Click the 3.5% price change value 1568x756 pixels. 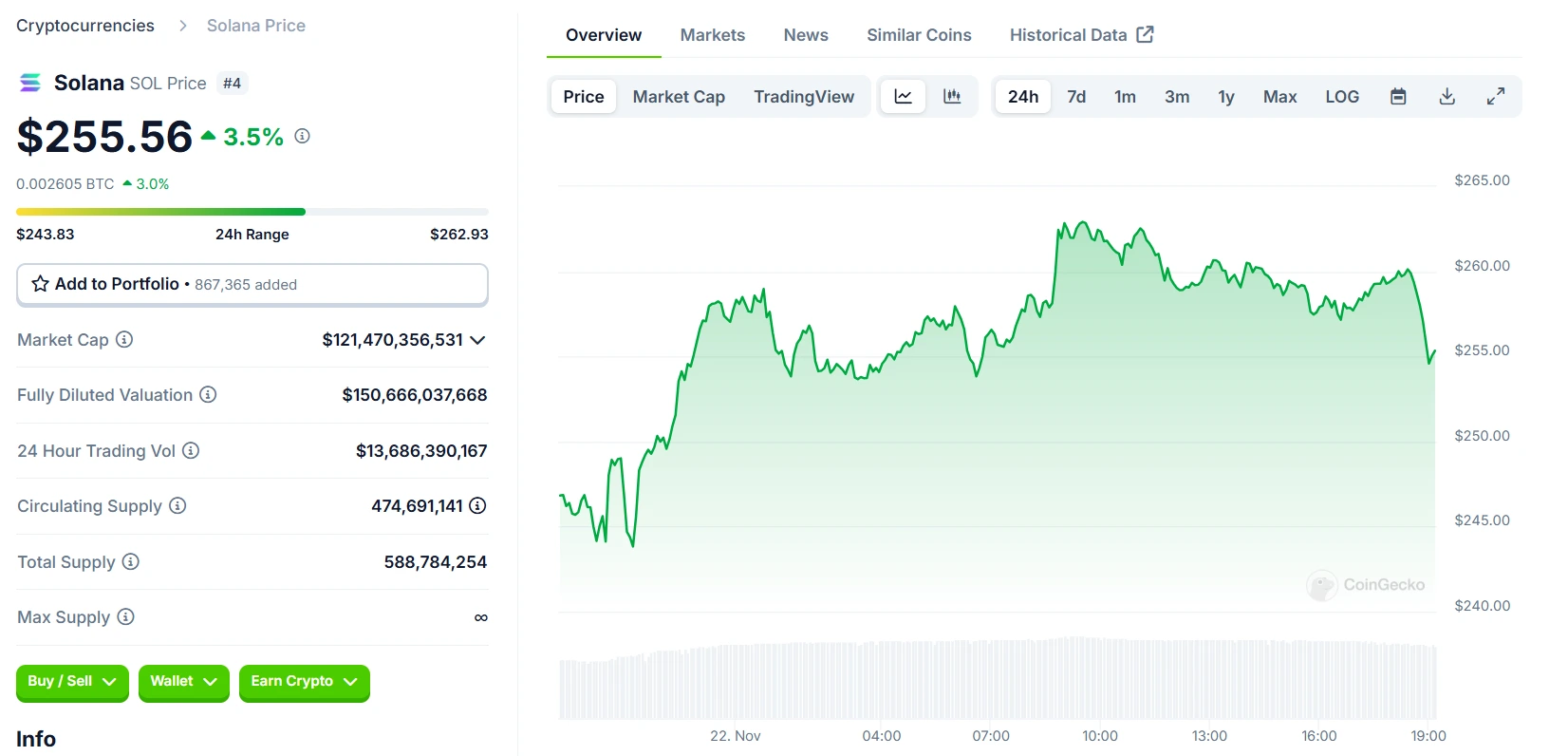253,137
